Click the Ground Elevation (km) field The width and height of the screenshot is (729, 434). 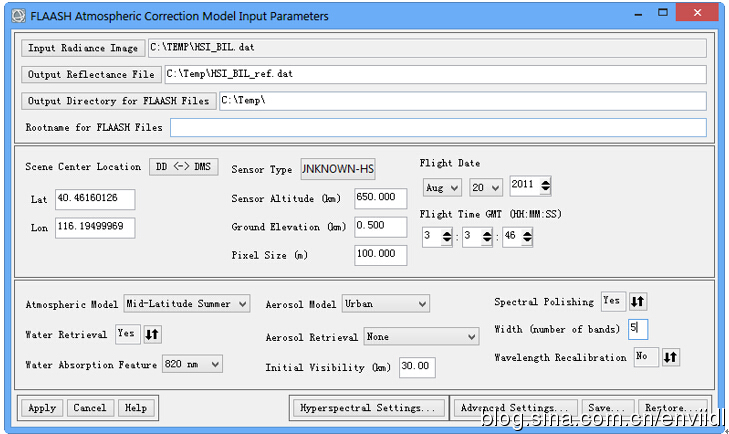tap(380, 227)
